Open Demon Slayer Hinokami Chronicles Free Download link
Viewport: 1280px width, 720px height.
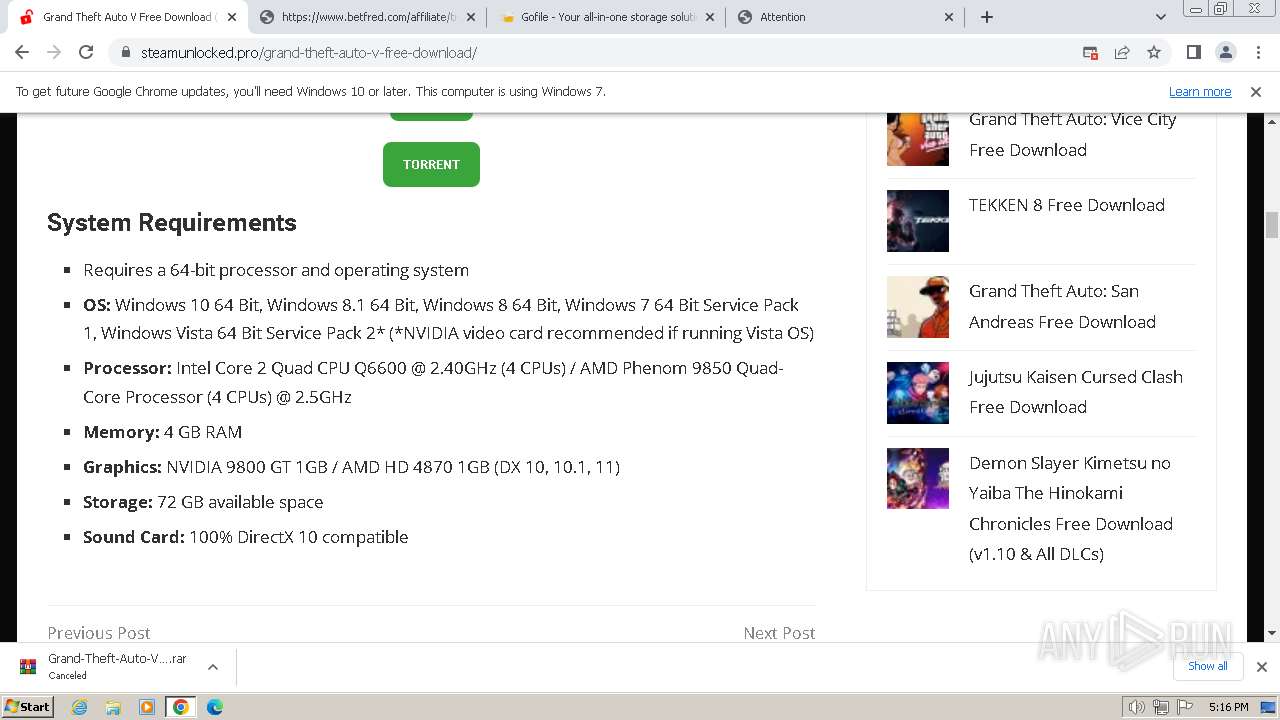(1071, 508)
